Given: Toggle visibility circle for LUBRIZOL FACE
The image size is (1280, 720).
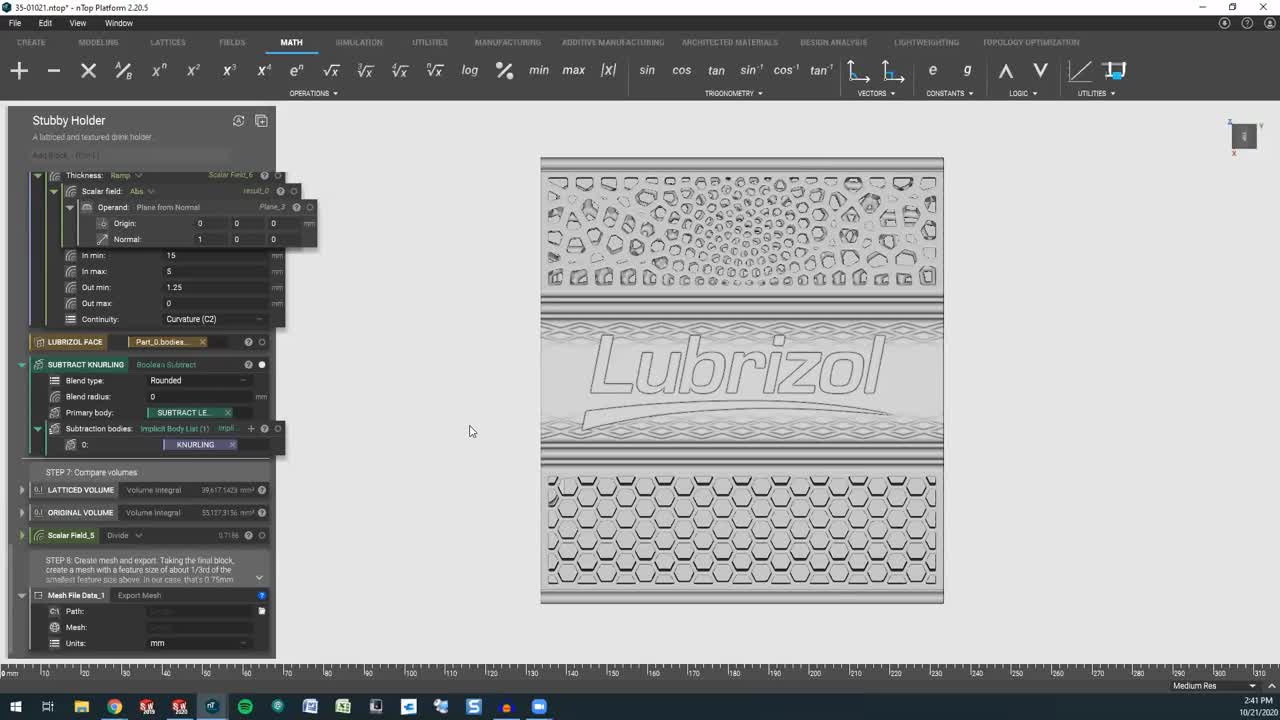Looking at the screenshot, I should 262,342.
